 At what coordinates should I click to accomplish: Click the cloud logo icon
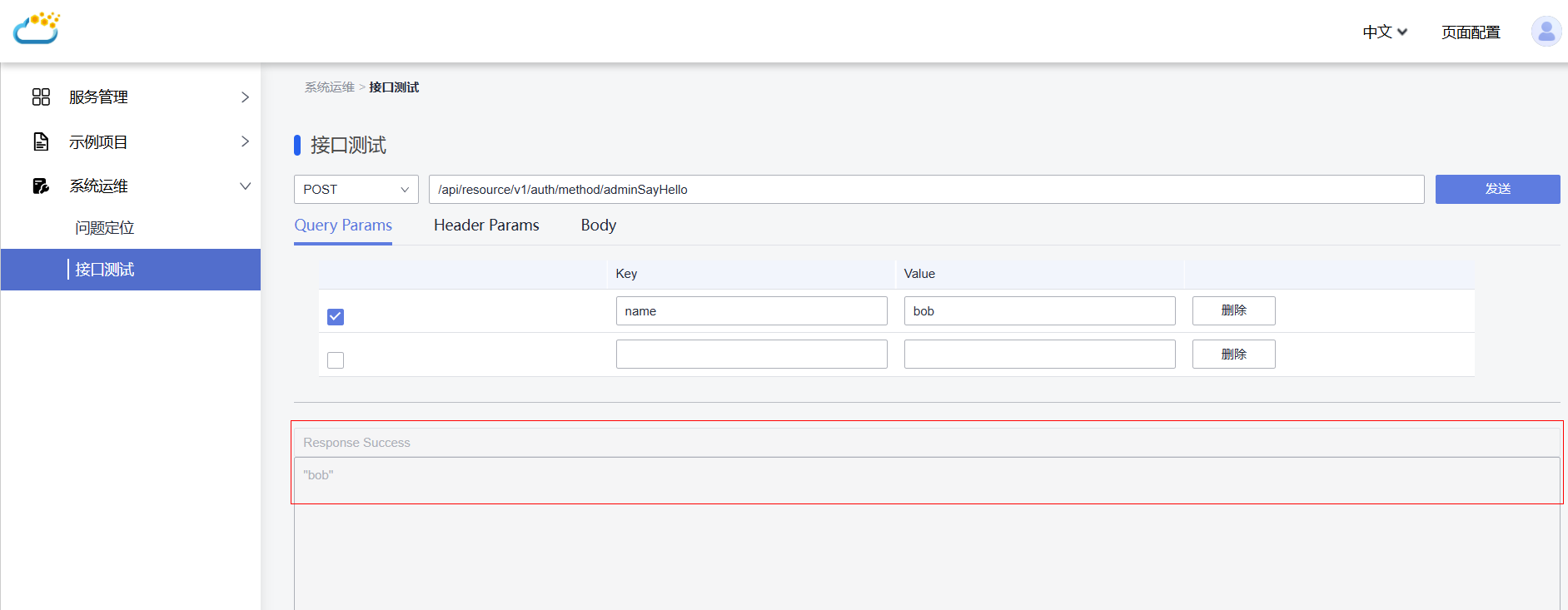point(37,28)
